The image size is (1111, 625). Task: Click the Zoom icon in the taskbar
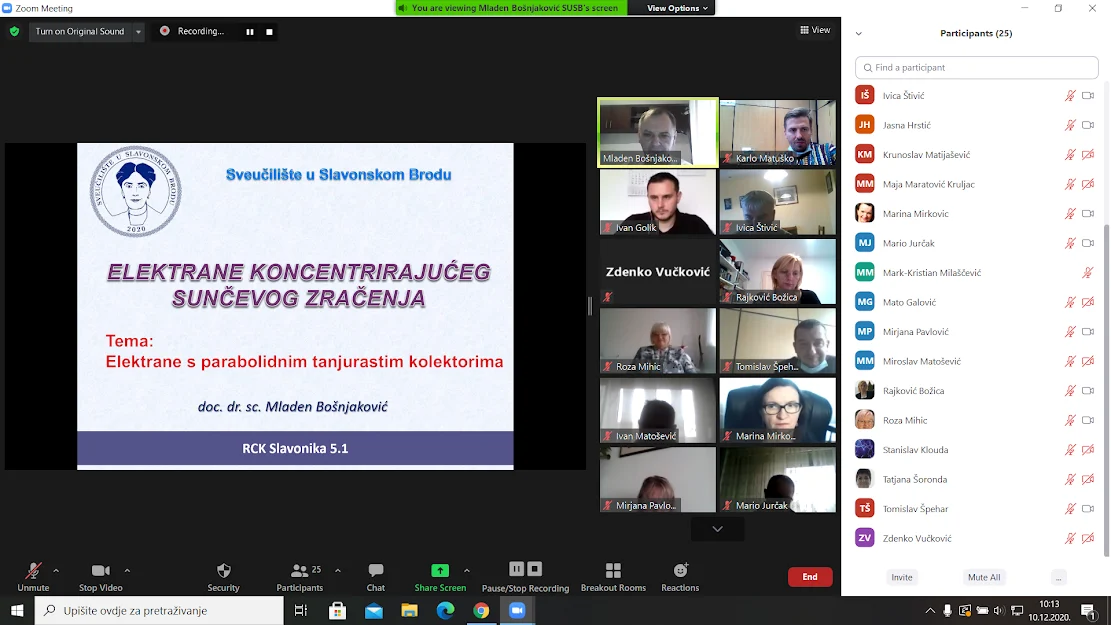click(x=517, y=610)
